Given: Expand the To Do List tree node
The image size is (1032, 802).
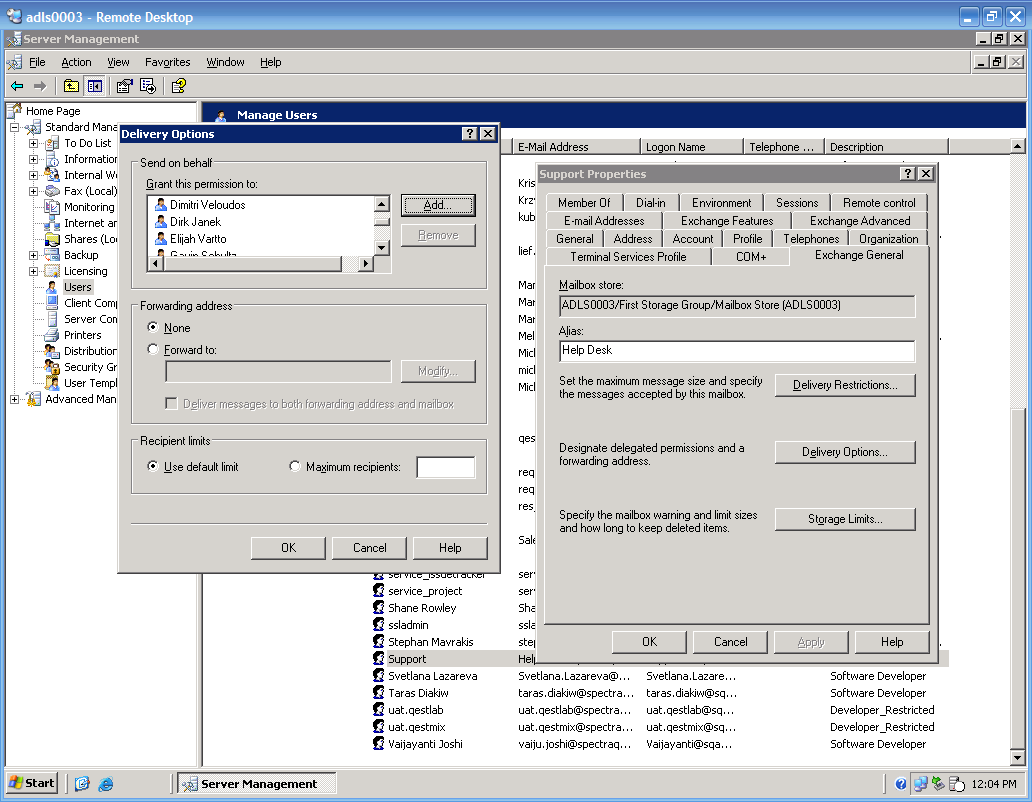Looking at the screenshot, I should [33, 143].
